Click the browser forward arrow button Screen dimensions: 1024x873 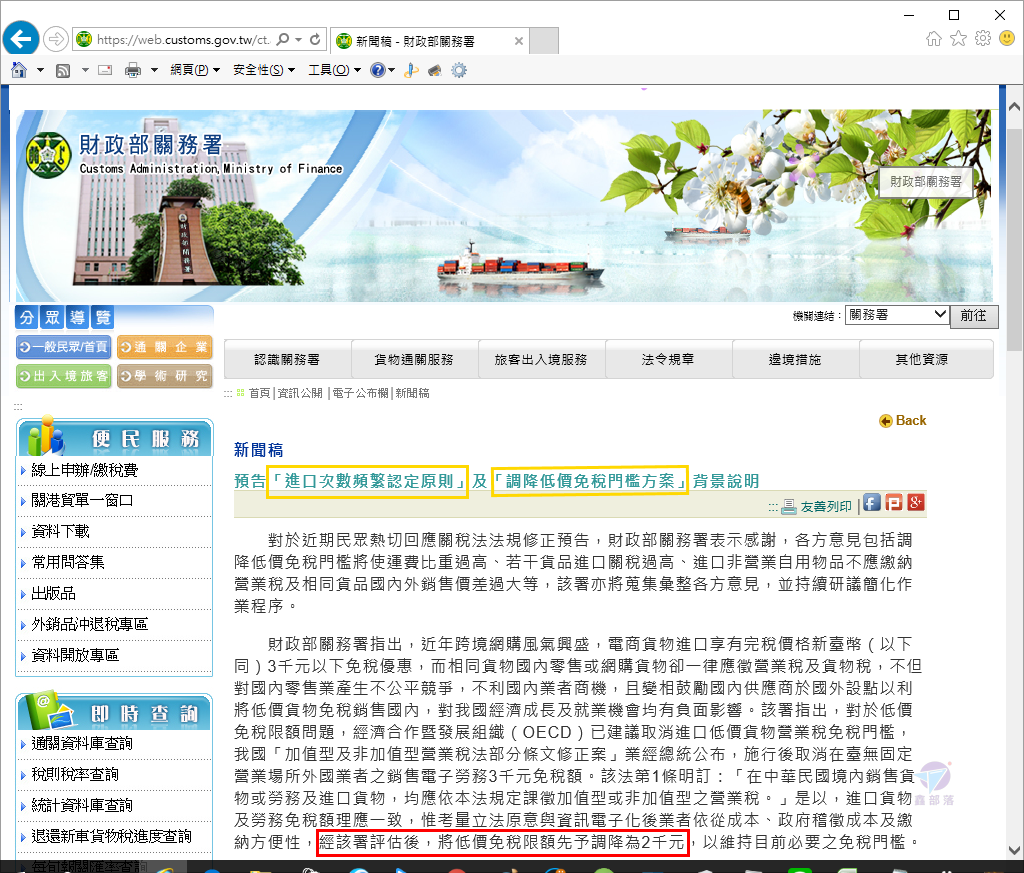click(x=56, y=39)
